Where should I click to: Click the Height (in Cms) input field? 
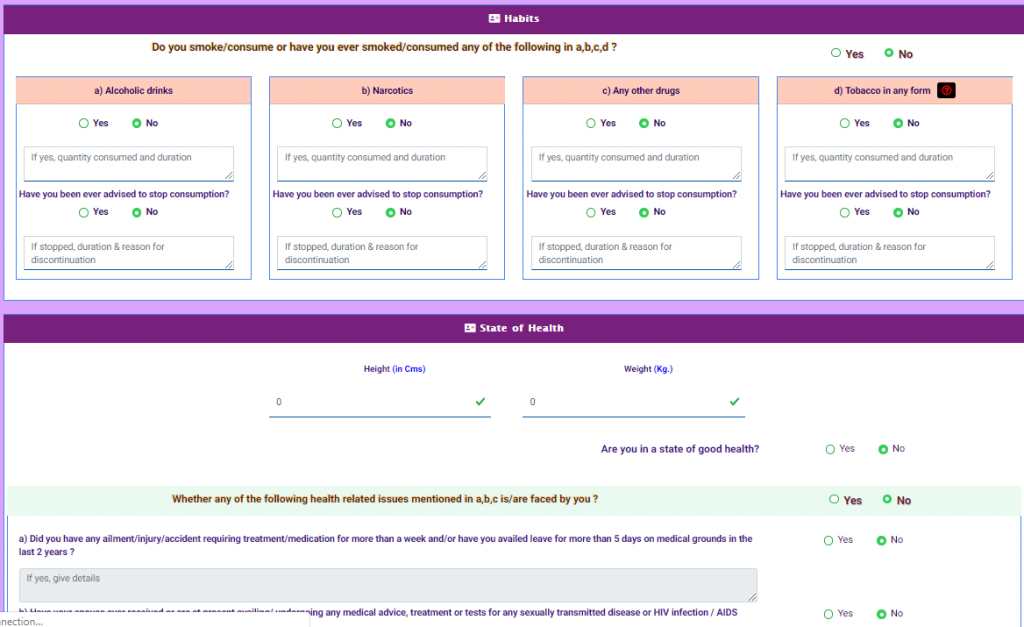pyautogui.click(x=379, y=402)
